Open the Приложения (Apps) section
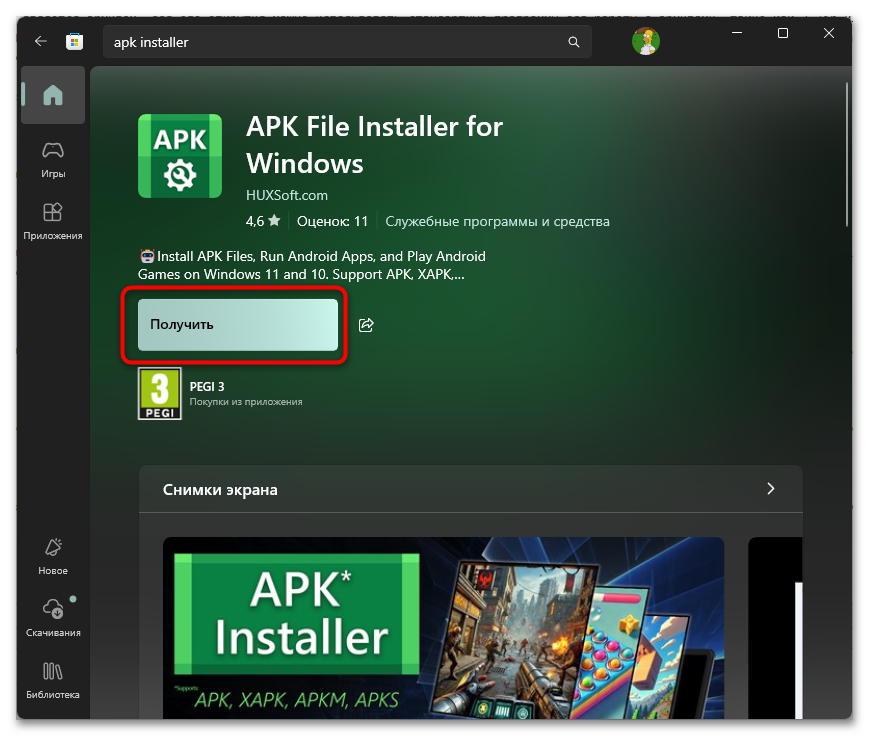Screen dimensions: 869x736 [53, 221]
